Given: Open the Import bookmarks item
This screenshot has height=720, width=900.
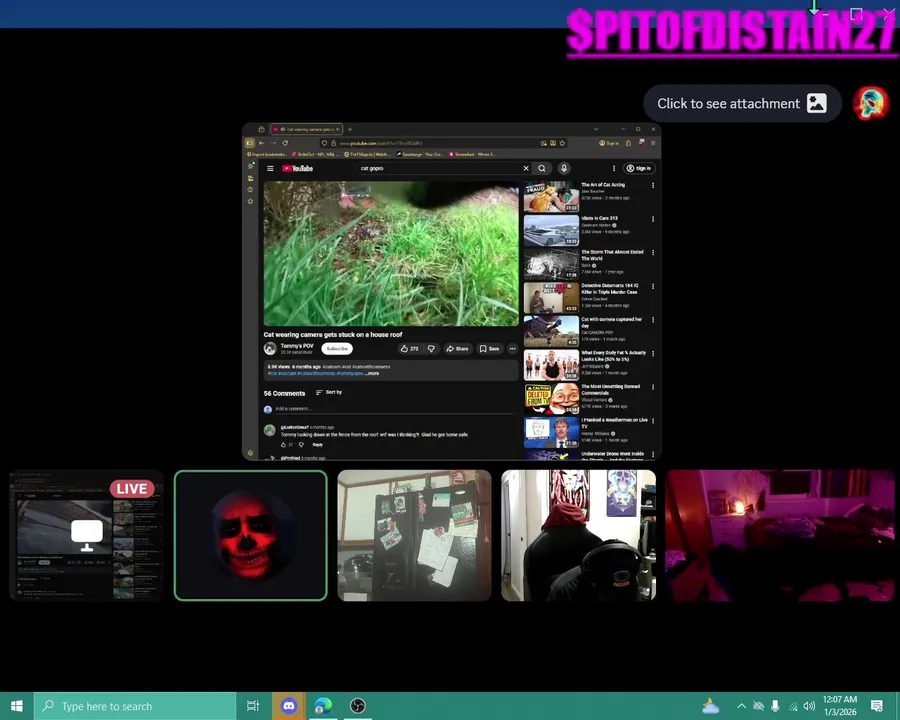Looking at the screenshot, I should tap(267, 154).
